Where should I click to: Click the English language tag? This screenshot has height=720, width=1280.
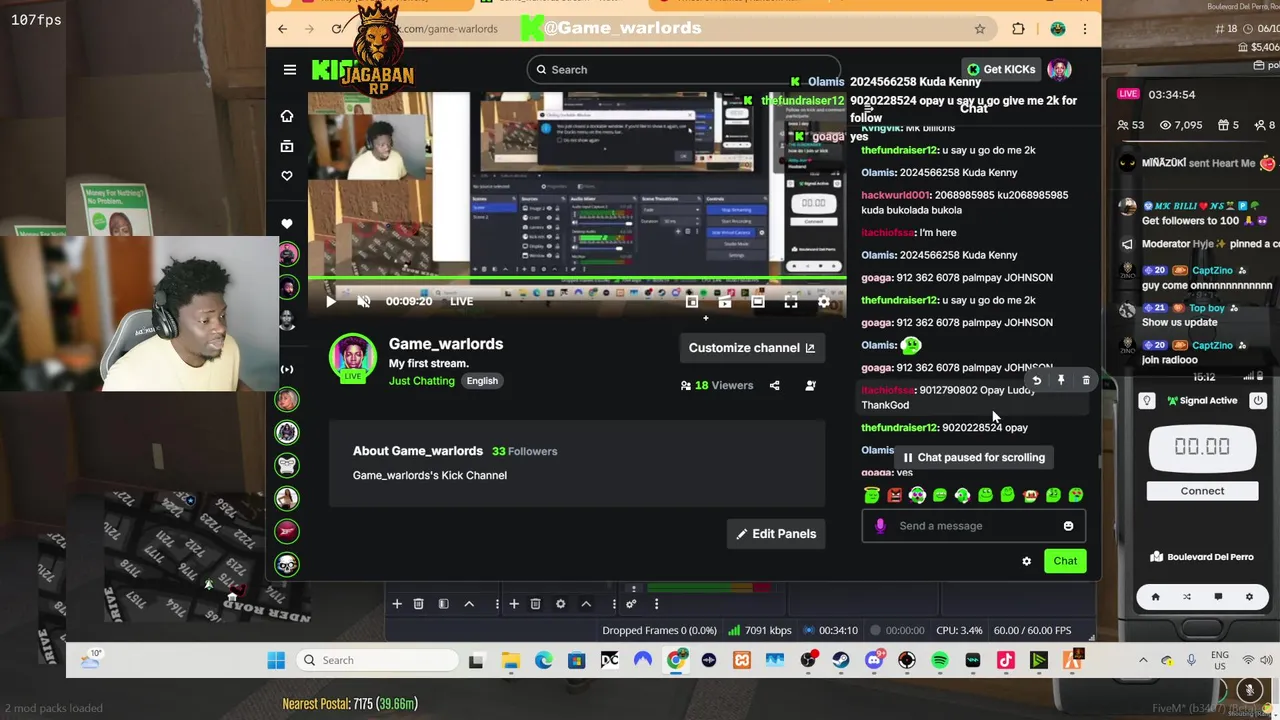coord(482,381)
